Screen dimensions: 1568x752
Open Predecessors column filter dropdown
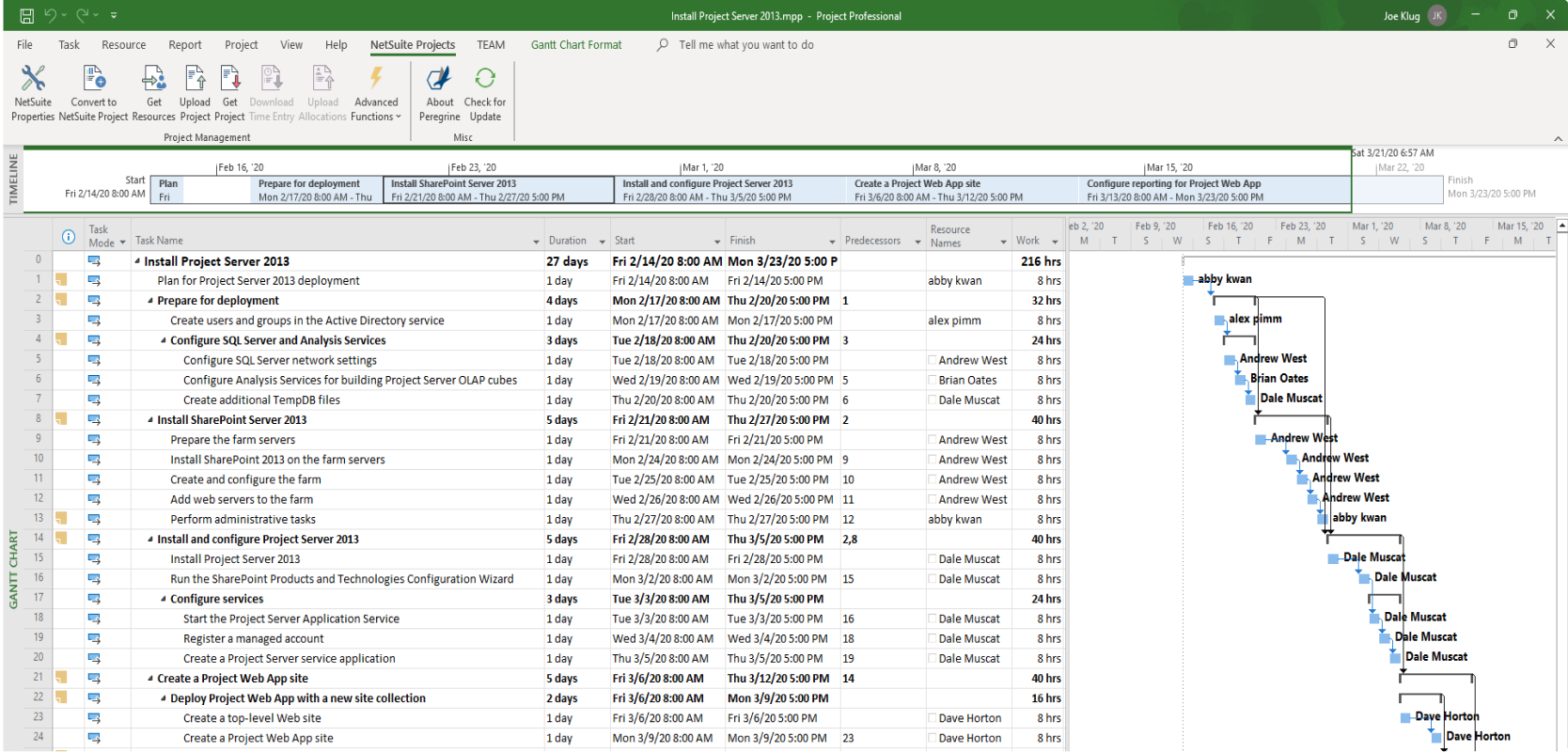(917, 242)
